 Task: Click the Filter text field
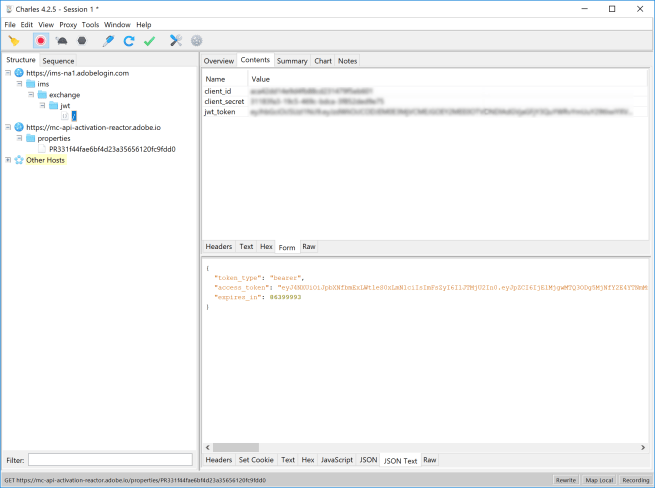[110, 460]
